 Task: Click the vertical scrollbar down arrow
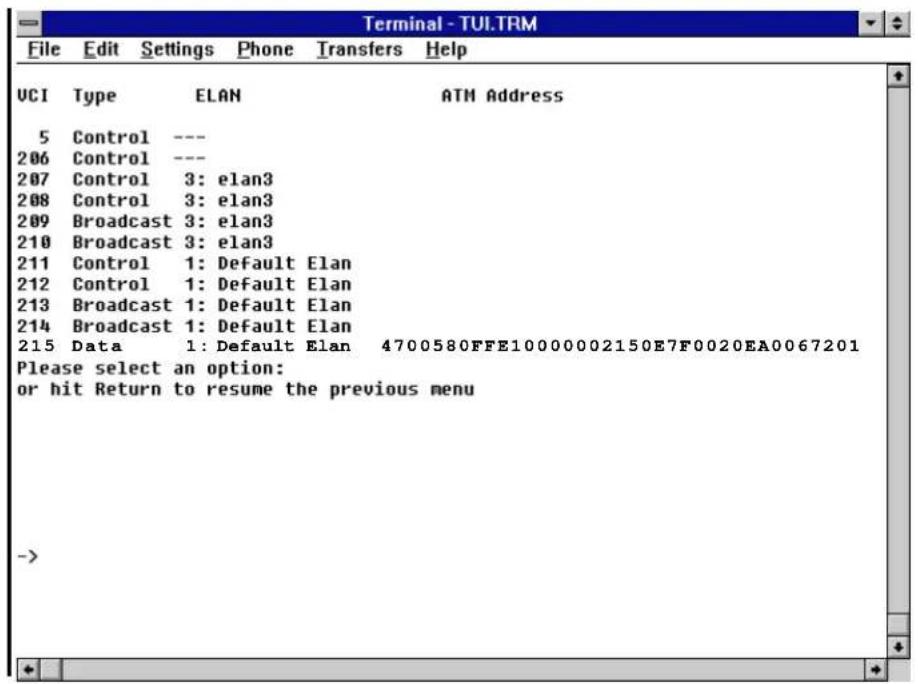(x=898, y=647)
